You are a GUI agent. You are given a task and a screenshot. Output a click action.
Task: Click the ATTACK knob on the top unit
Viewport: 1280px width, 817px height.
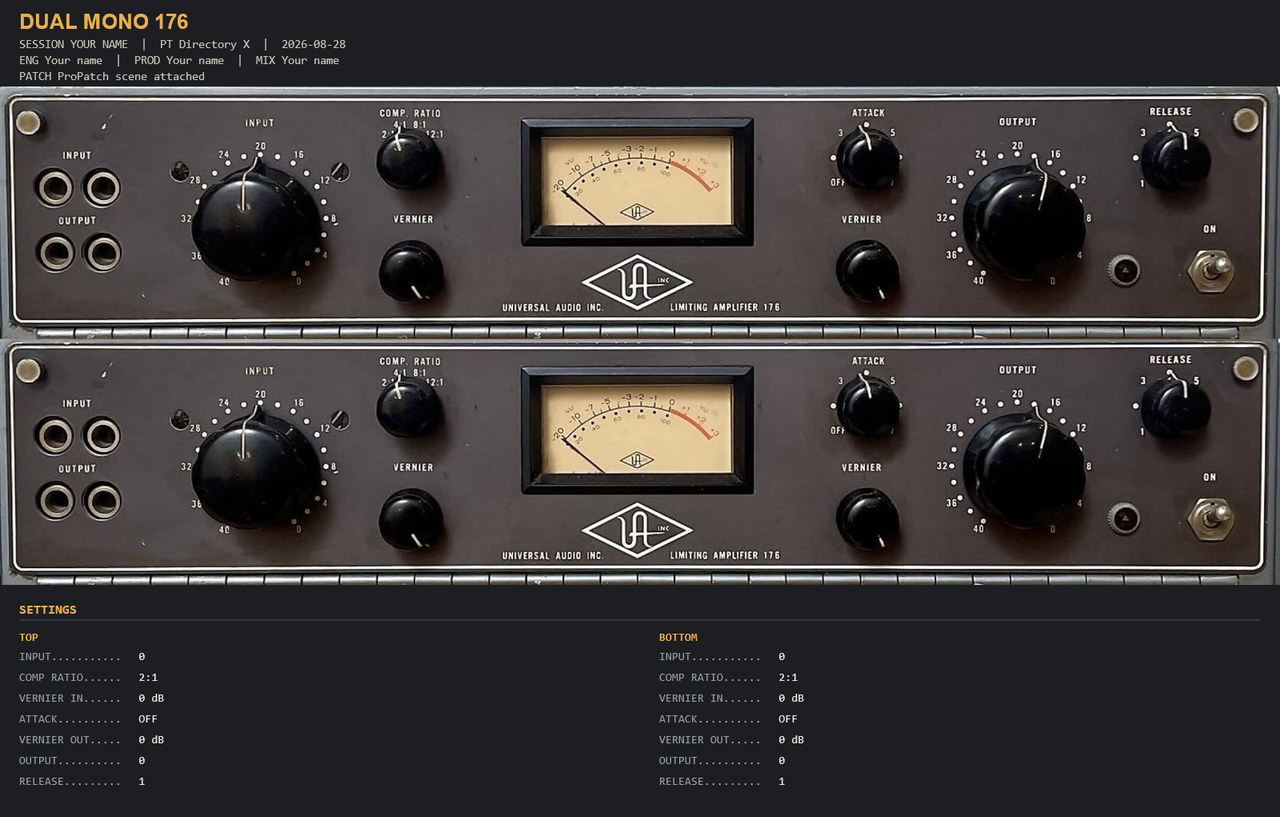[867, 158]
